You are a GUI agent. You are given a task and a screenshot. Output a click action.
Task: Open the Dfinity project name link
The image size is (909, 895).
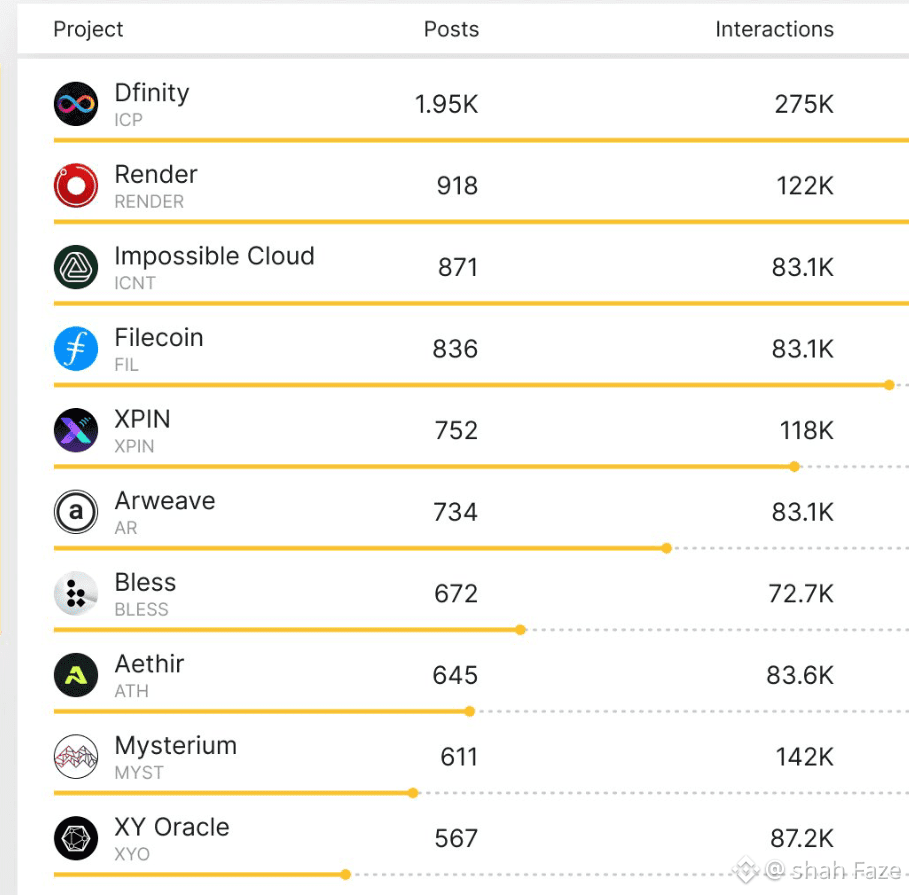(151, 92)
